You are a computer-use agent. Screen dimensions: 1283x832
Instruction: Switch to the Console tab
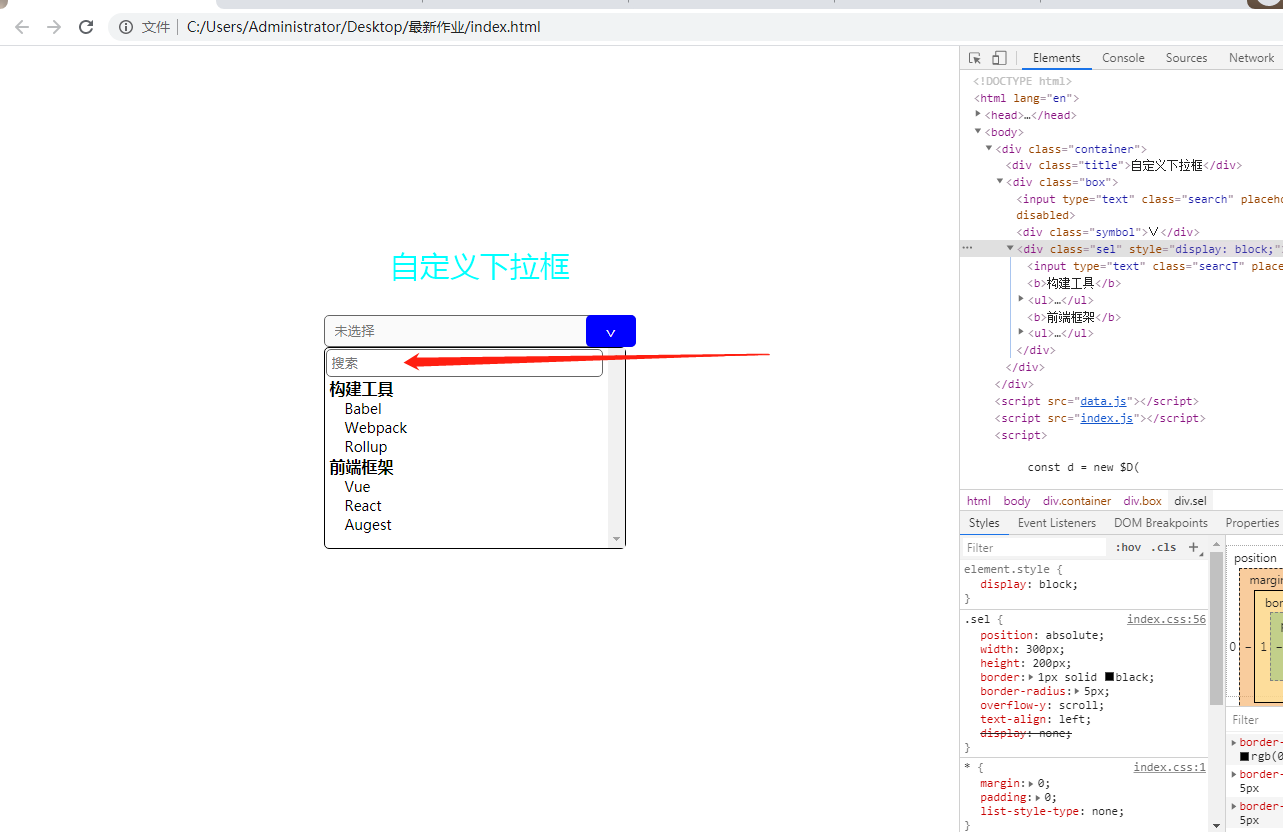pos(1123,58)
